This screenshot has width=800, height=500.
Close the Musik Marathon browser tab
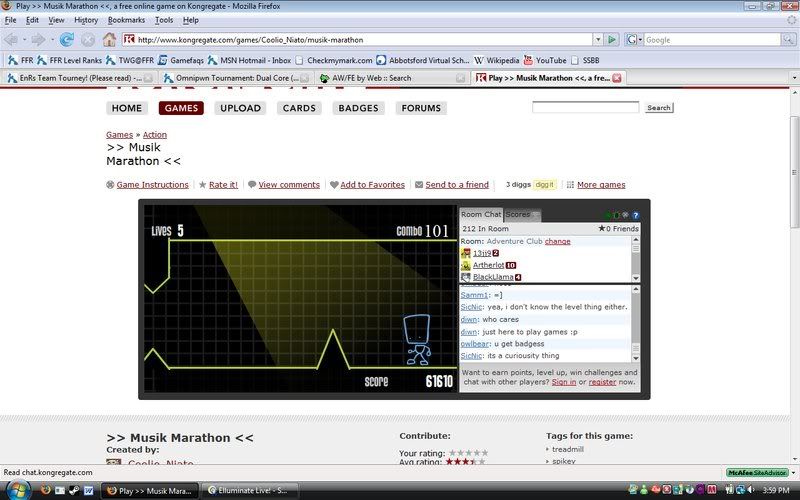click(x=617, y=78)
